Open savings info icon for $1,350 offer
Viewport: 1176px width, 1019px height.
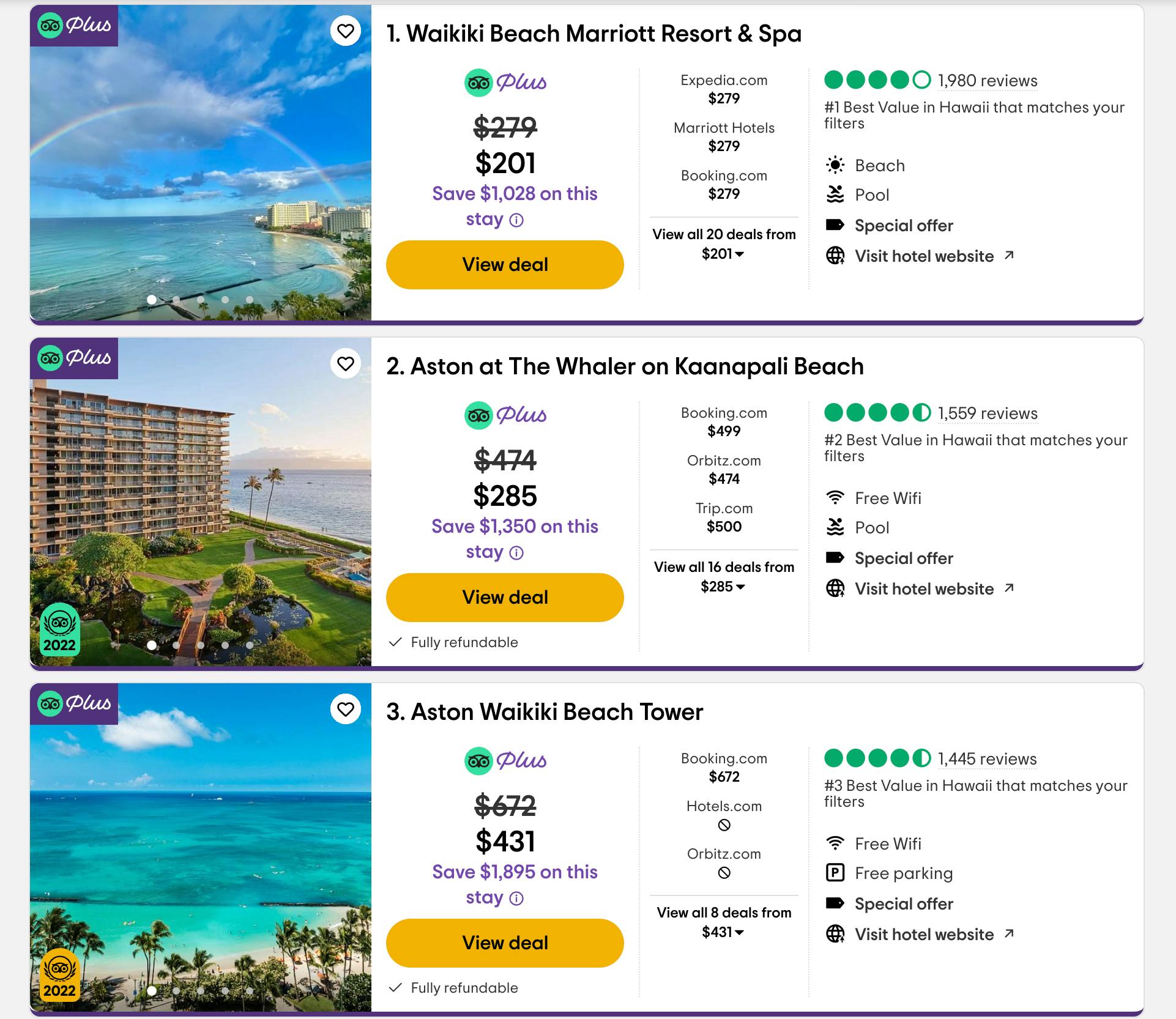click(516, 553)
